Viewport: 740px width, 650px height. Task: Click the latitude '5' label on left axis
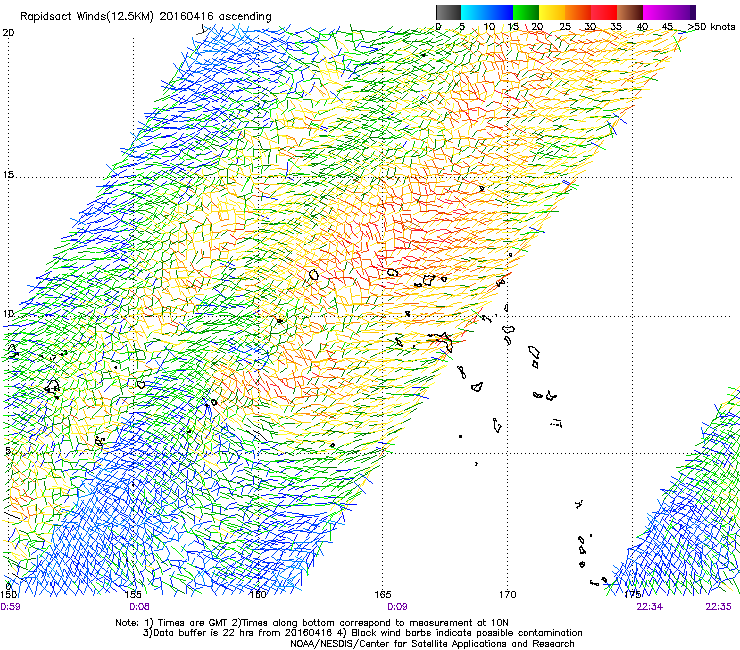(x=8, y=451)
